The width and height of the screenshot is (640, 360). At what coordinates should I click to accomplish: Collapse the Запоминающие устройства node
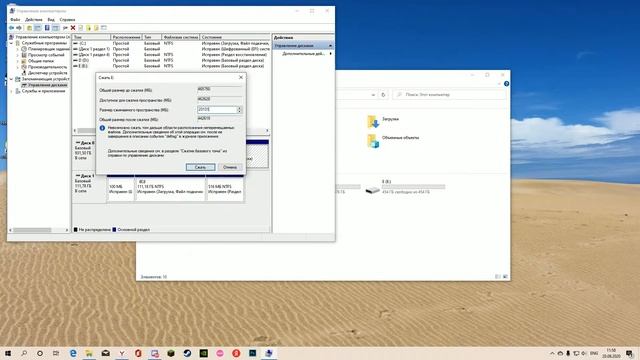click(x=11, y=79)
